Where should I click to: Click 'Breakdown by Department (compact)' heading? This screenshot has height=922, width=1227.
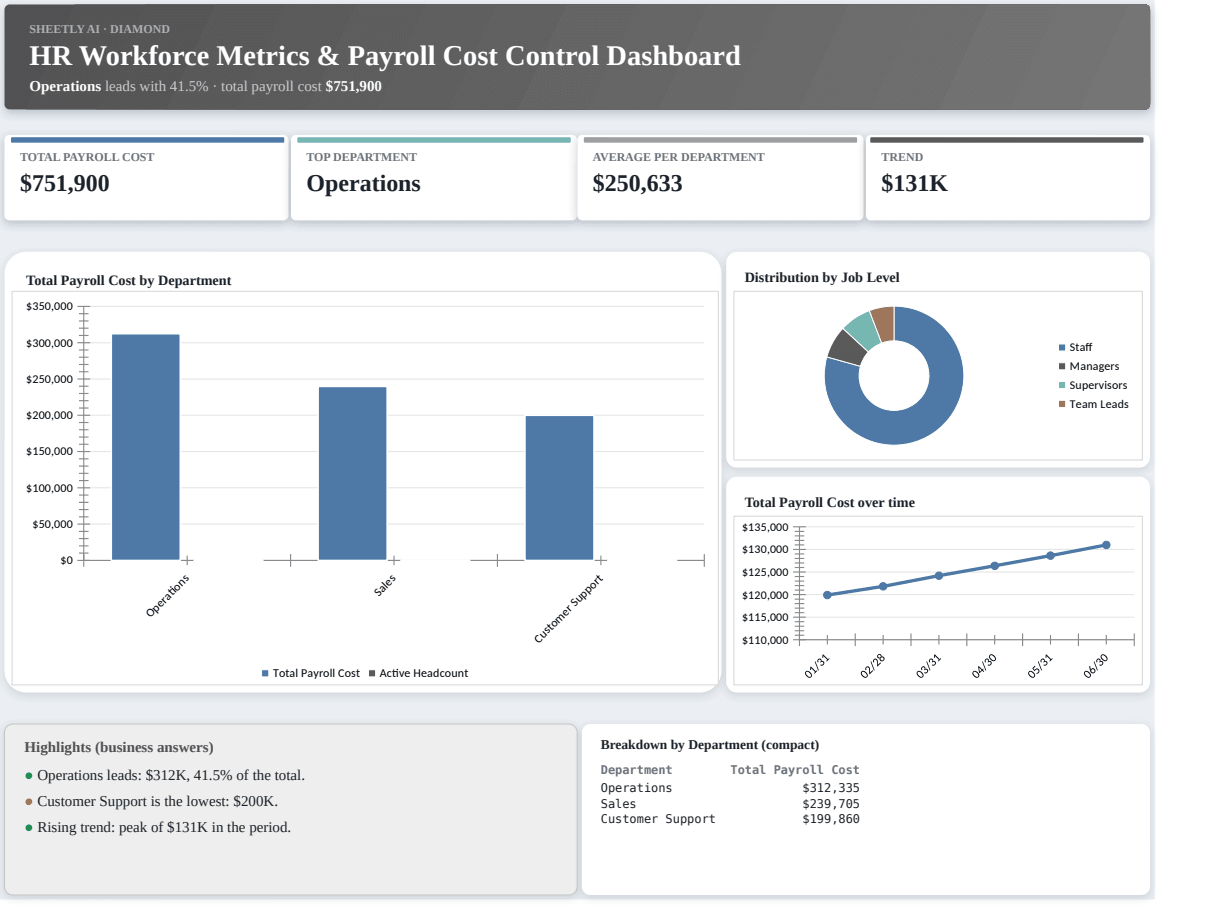pos(710,745)
